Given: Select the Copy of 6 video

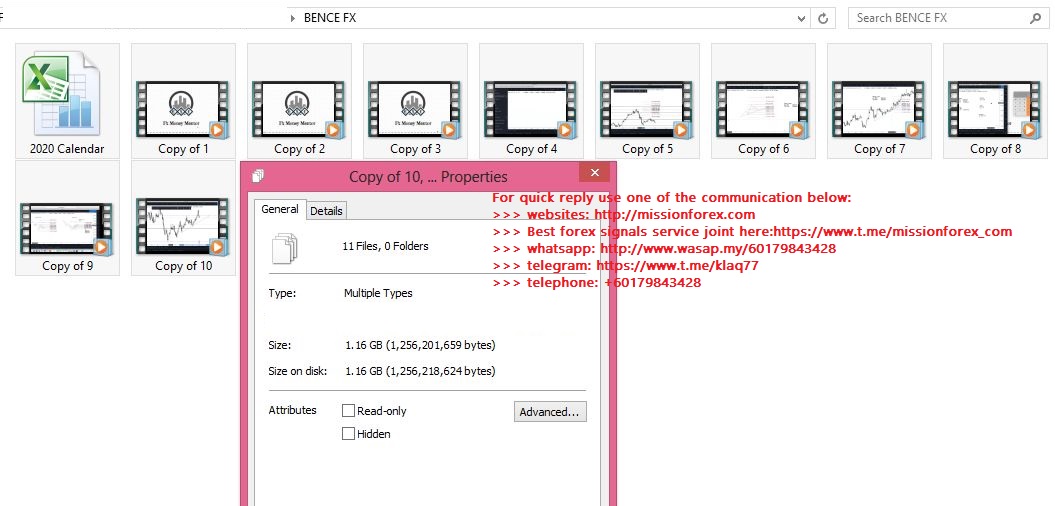Looking at the screenshot, I should coord(763,101).
